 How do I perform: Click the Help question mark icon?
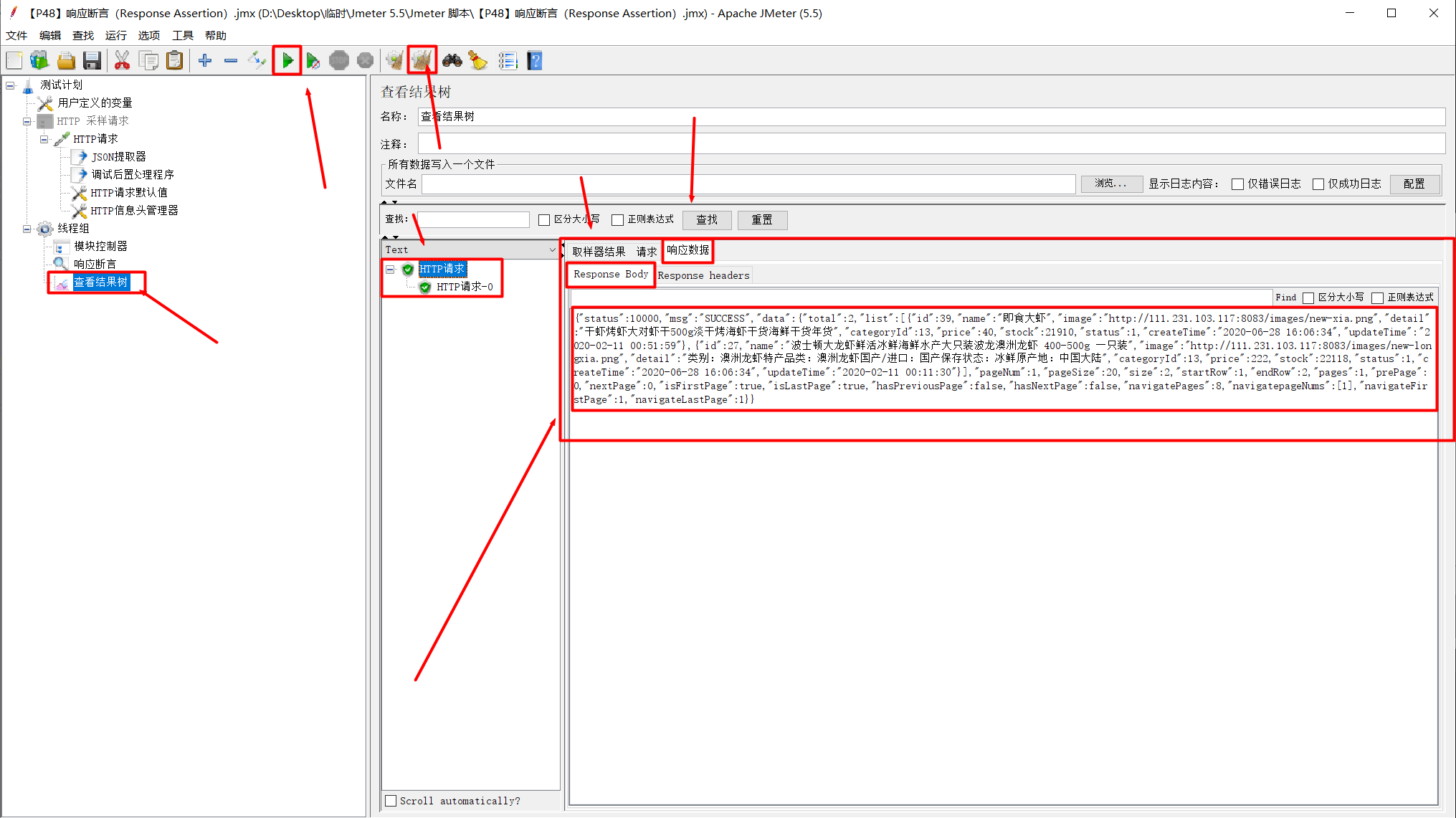click(534, 61)
